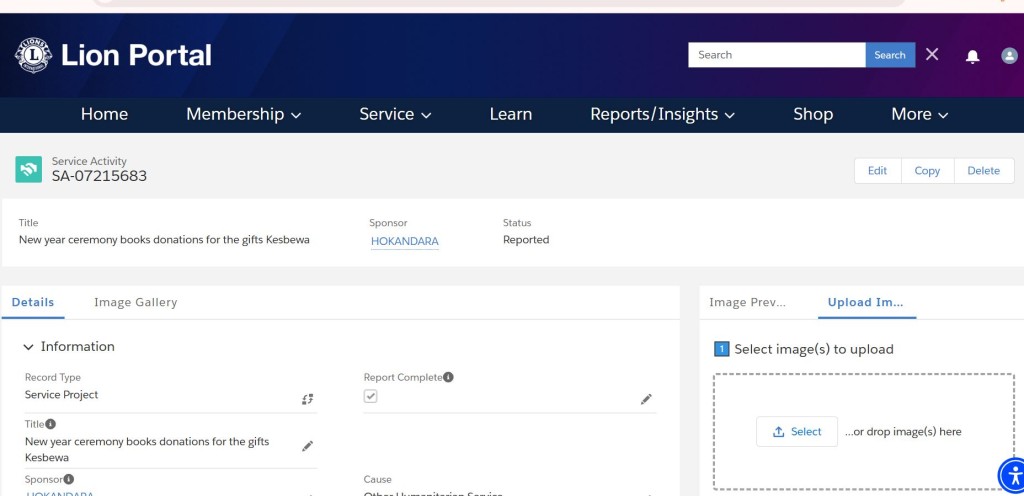Click the Edit button
Viewport: 1024px width, 496px height.
point(877,170)
